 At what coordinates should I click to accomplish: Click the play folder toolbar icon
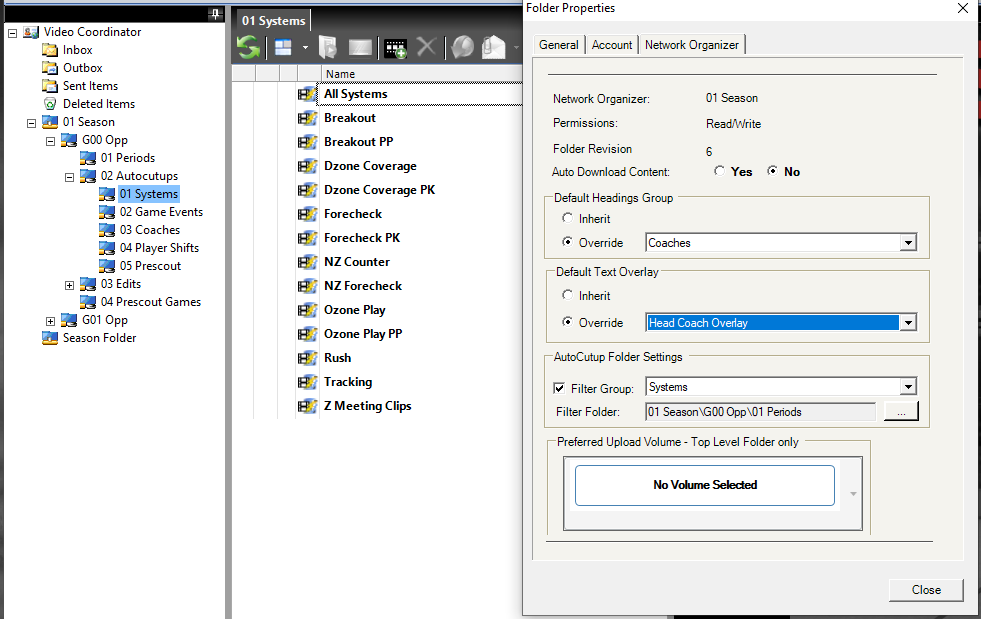point(328,48)
